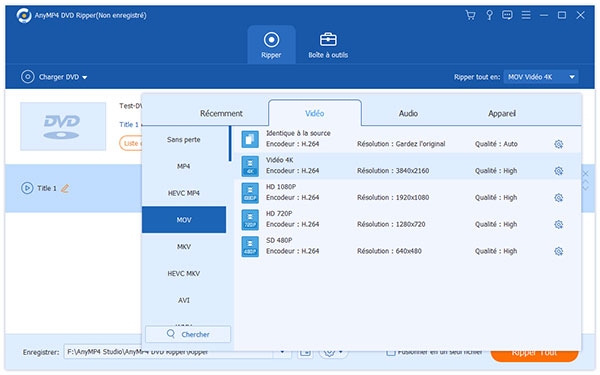Click the Chercher search field
The width and height of the screenshot is (600, 375).
188,334
